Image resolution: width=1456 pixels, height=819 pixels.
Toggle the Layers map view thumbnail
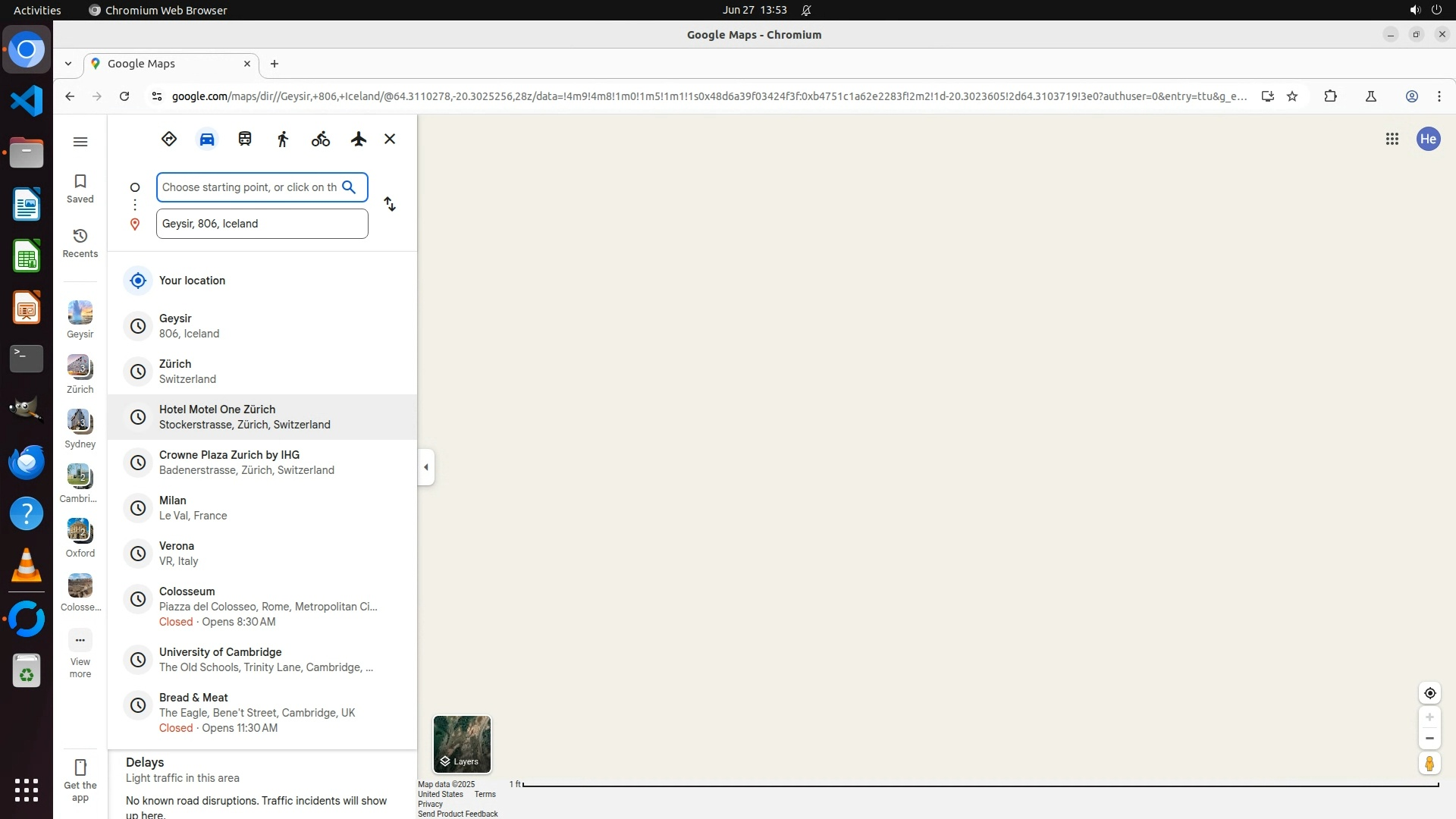point(462,744)
